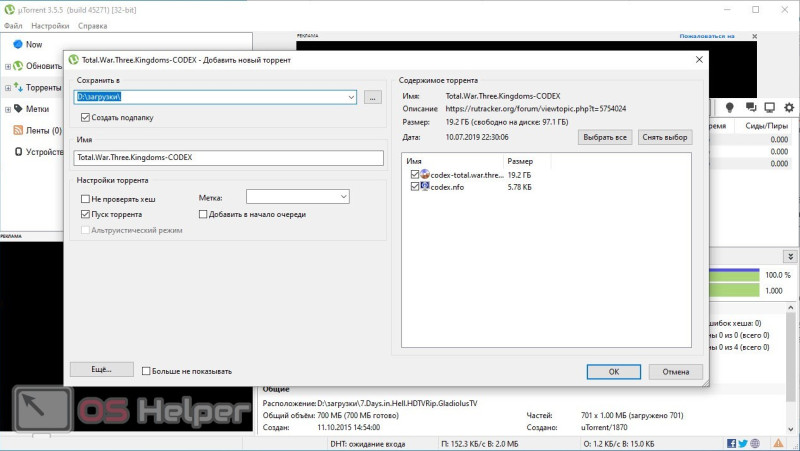The width and height of the screenshot is (800, 451).
Task: Click the Отмена button
Action: (x=676, y=371)
